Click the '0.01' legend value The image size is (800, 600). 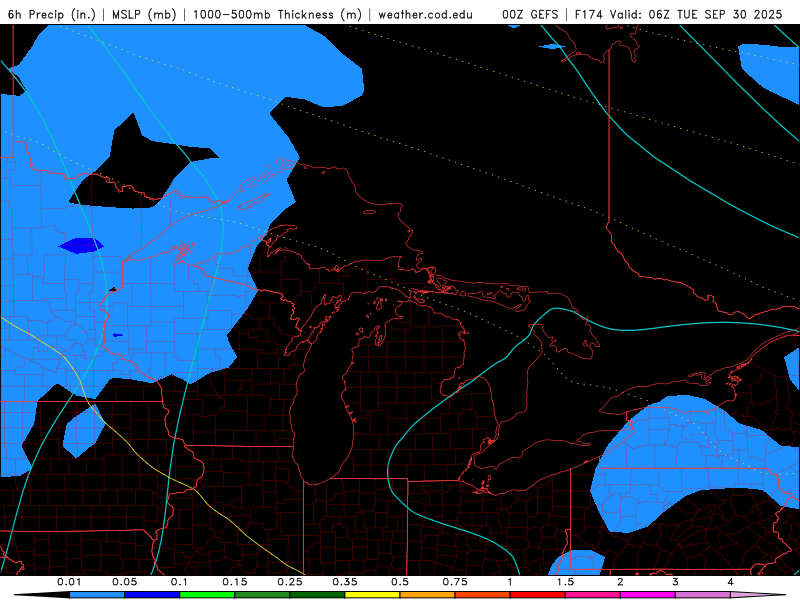coord(69,582)
